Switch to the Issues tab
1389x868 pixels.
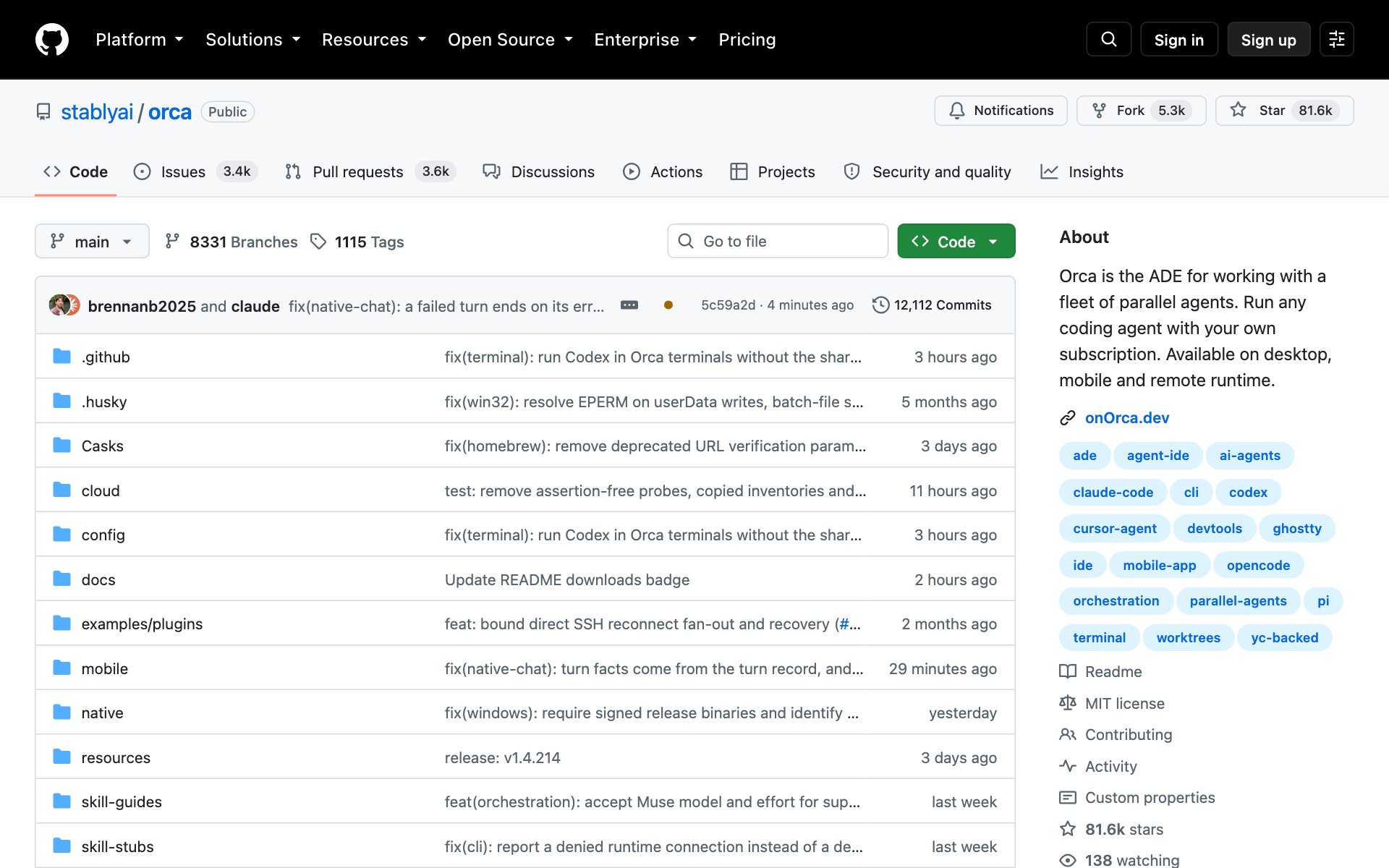[x=195, y=171]
